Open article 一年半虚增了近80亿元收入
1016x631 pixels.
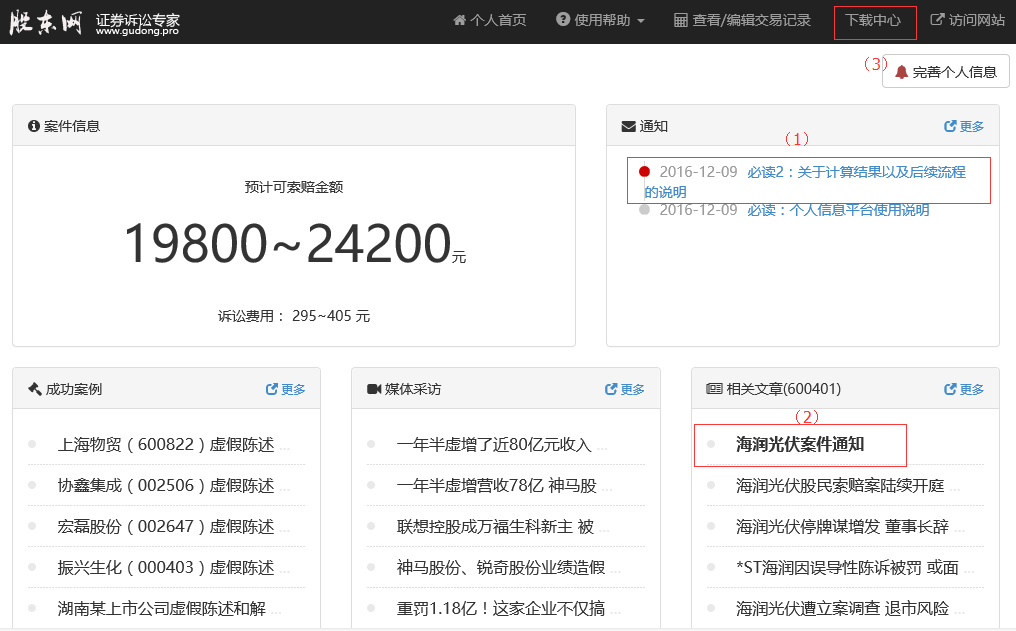click(x=494, y=445)
